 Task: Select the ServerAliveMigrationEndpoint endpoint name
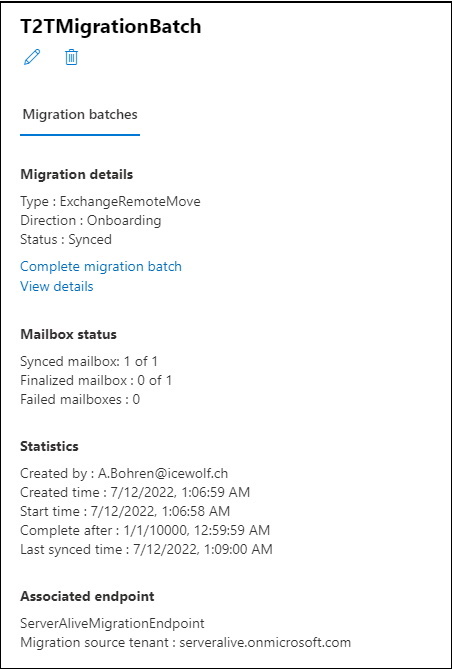112,623
